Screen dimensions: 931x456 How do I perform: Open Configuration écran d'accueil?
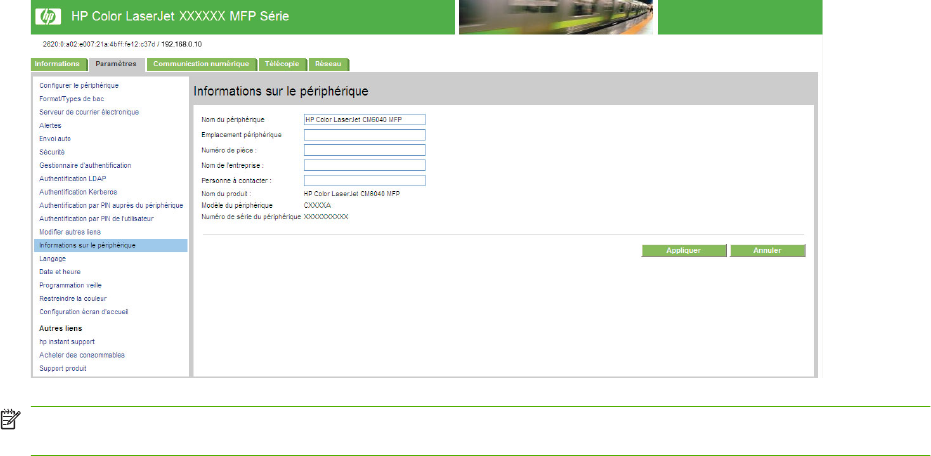(84, 311)
